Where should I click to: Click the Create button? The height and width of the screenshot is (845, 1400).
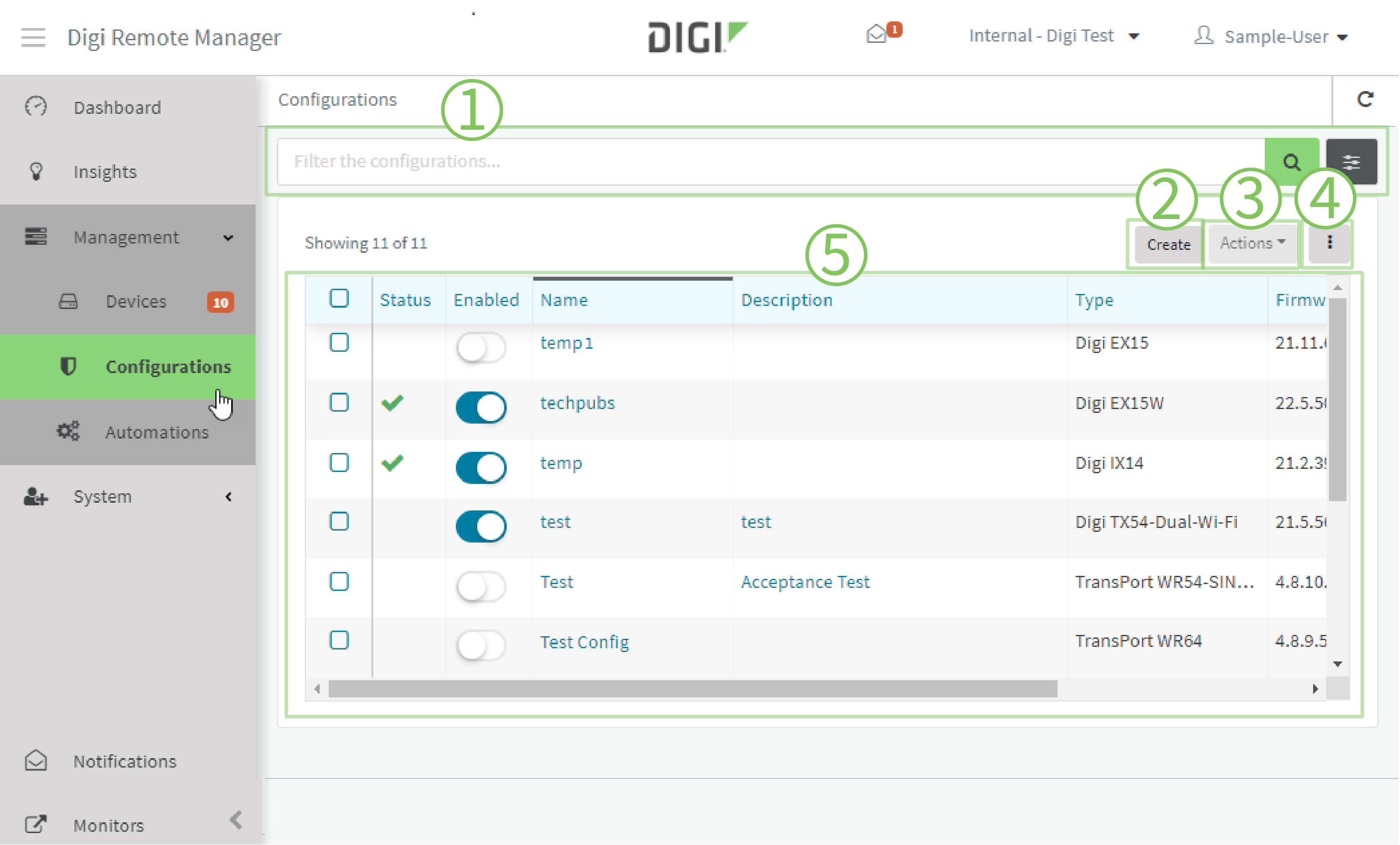click(1168, 244)
